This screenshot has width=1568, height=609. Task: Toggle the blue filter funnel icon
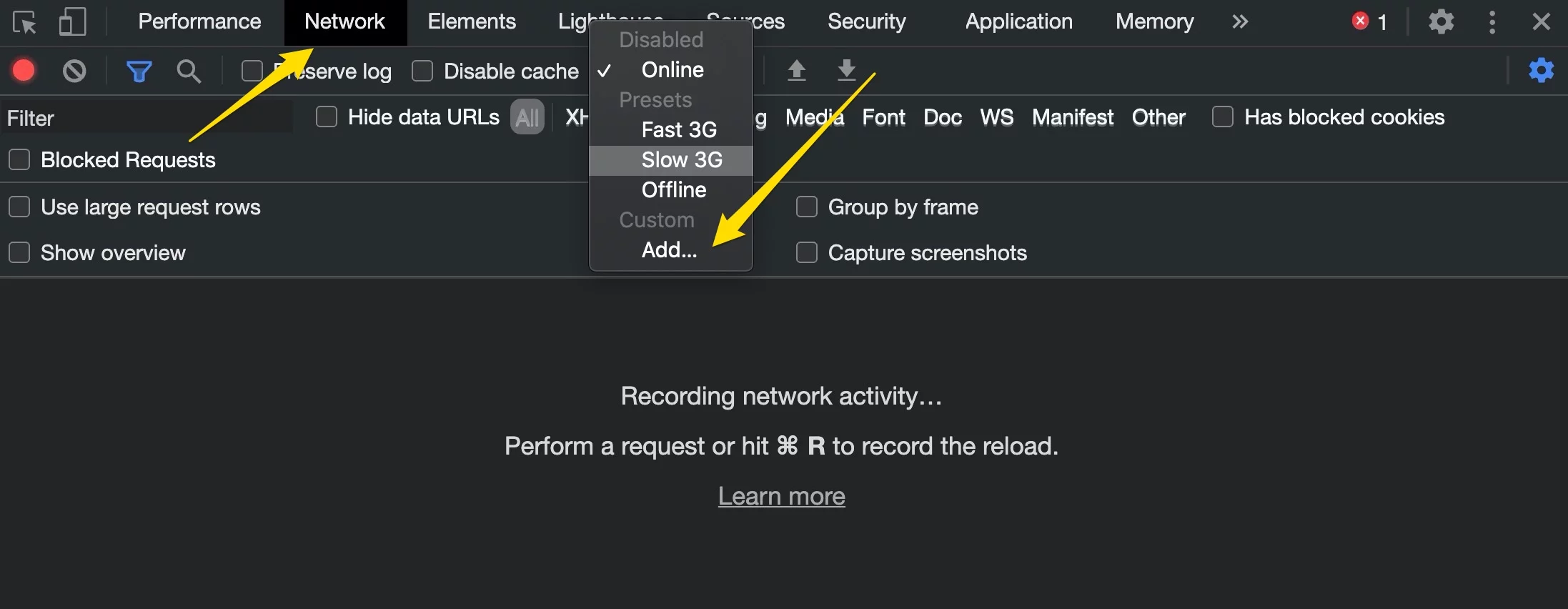pyautogui.click(x=139, y=71)
